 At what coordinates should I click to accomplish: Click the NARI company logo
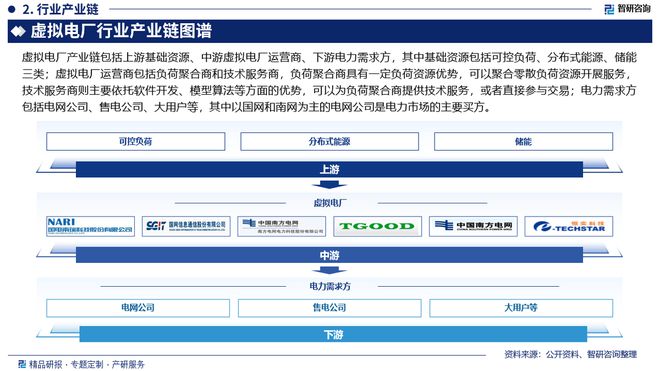[90, 226]
